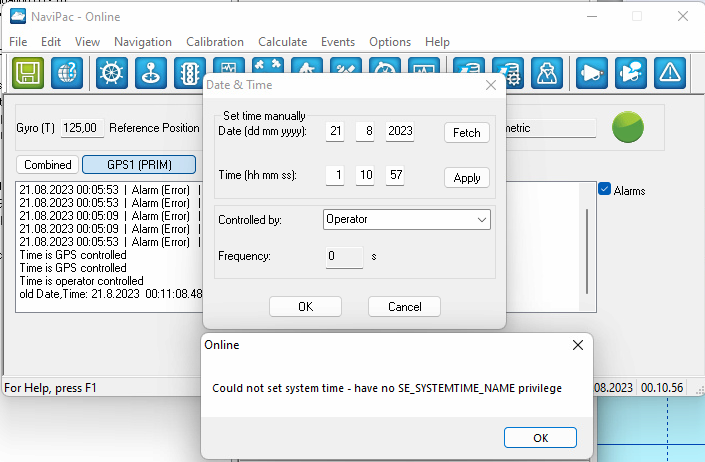Open the Events menu
This screenshot has height=462, width=705.
(x=338, y=42)
